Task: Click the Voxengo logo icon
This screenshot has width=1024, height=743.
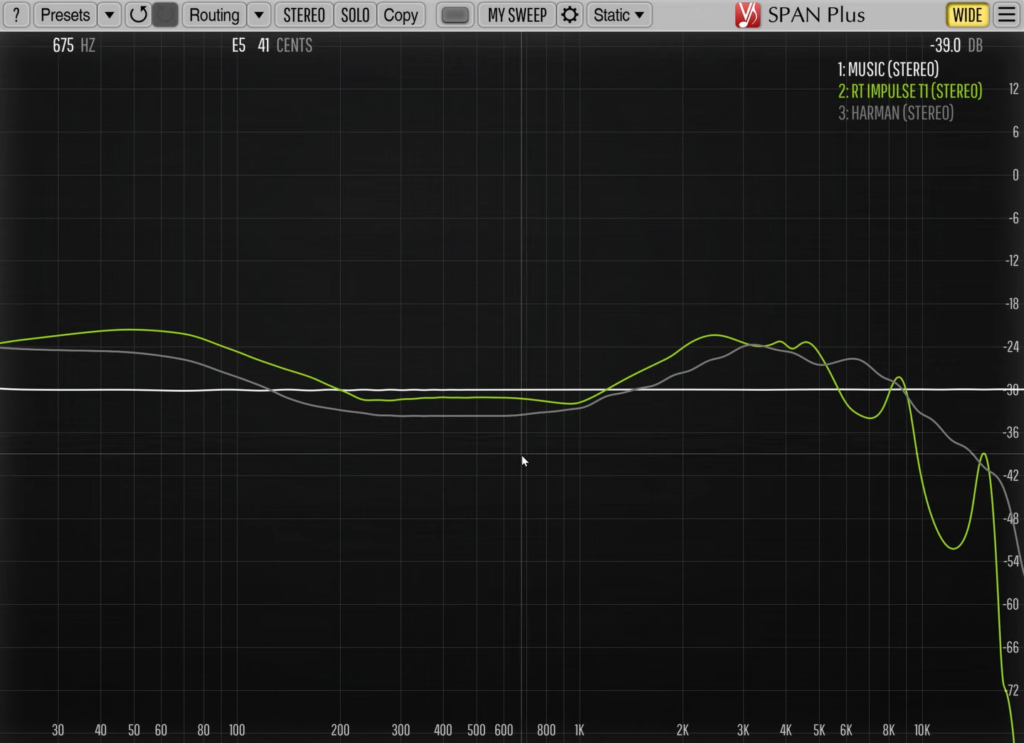Action: click(747, 14)
